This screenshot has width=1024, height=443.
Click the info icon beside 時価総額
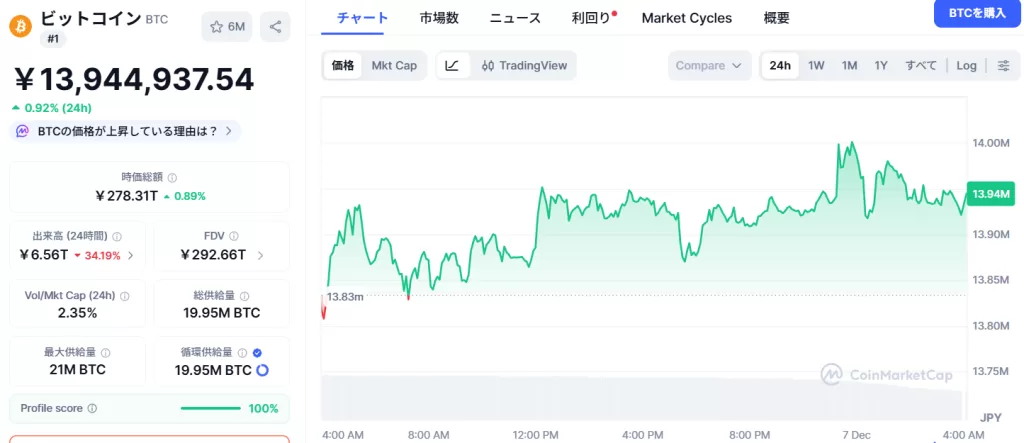coord(172,177)
